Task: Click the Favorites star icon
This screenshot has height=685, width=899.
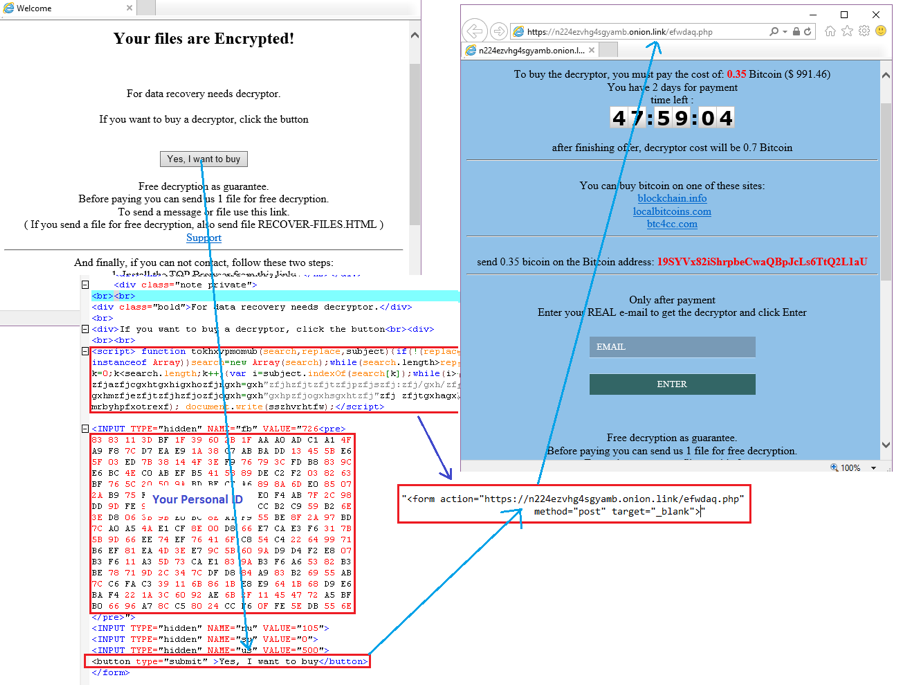Action: coord(847,31)
